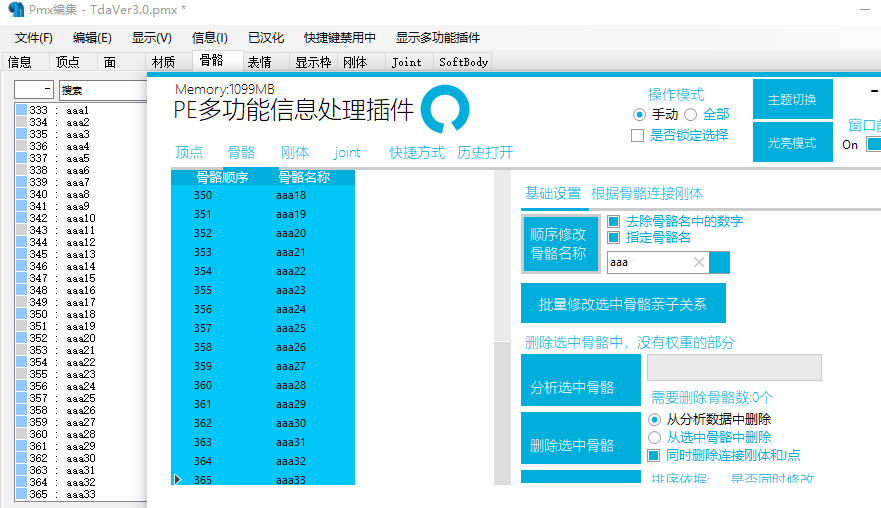The height and width of the screenshot is (508, 881).
Task: Click the row pointer arrow beside 365
Action: click(178, 479)
